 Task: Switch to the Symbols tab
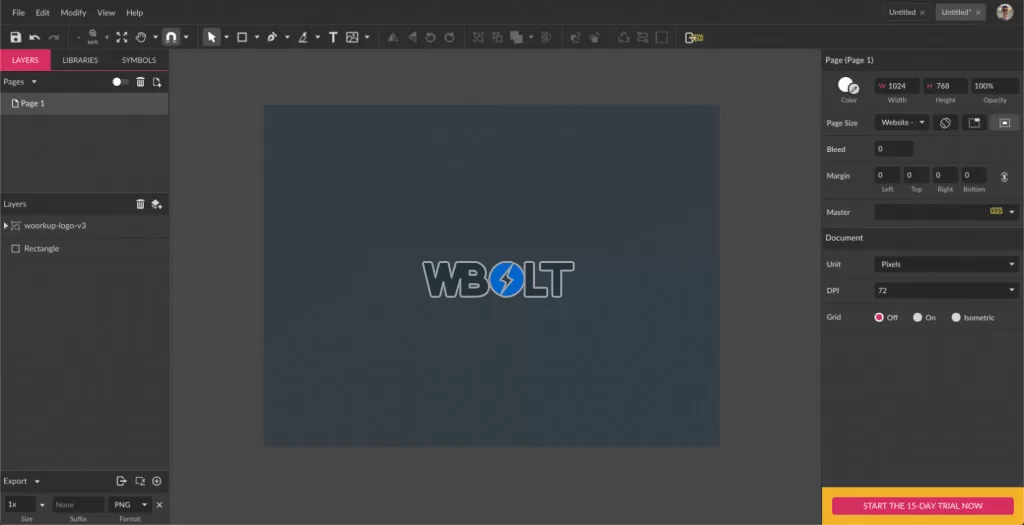pyautogui.click(x=139, y=60)
